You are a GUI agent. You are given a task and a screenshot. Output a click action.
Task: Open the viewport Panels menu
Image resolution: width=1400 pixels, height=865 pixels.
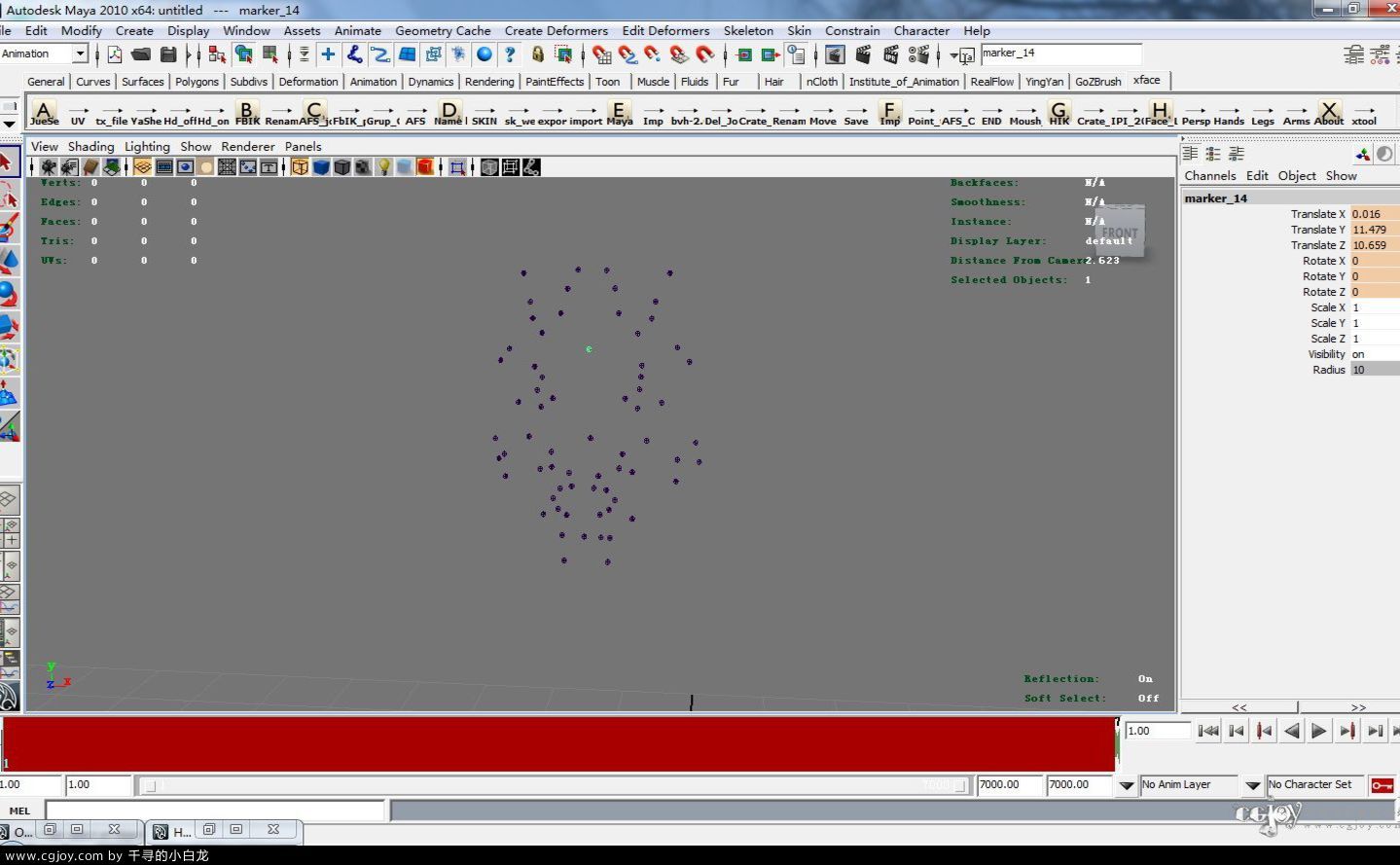tap(303, 146)
